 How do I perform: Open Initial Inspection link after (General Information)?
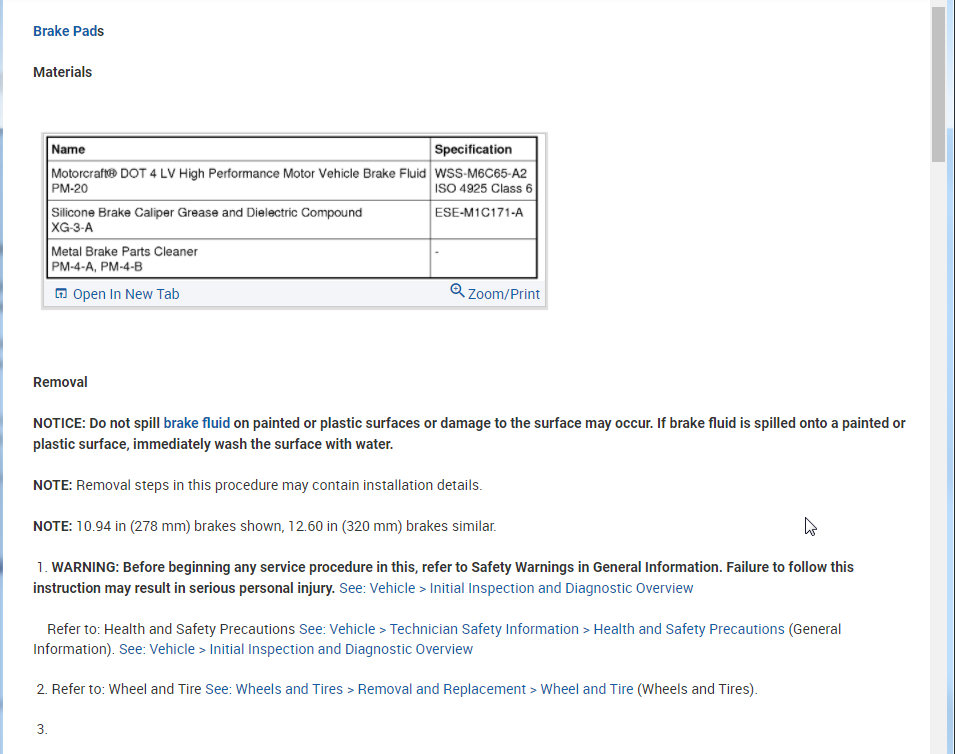pos(296,649)
